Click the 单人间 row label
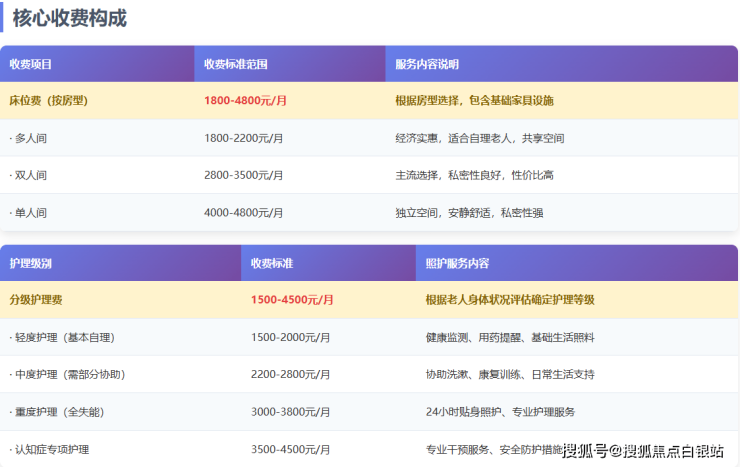Screen dimensions: 740x467 [x=29, y=212]
